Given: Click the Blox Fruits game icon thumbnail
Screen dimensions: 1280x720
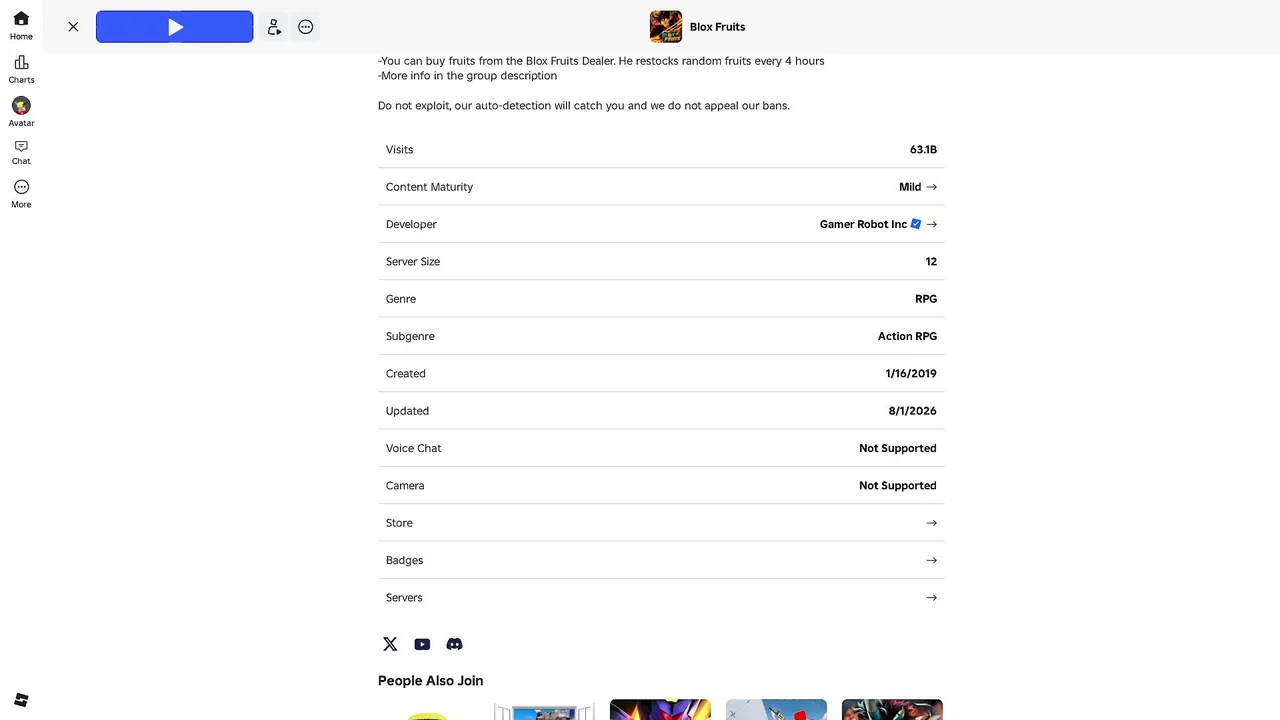Looking at the screenshot, I should (x=666, y=27).
